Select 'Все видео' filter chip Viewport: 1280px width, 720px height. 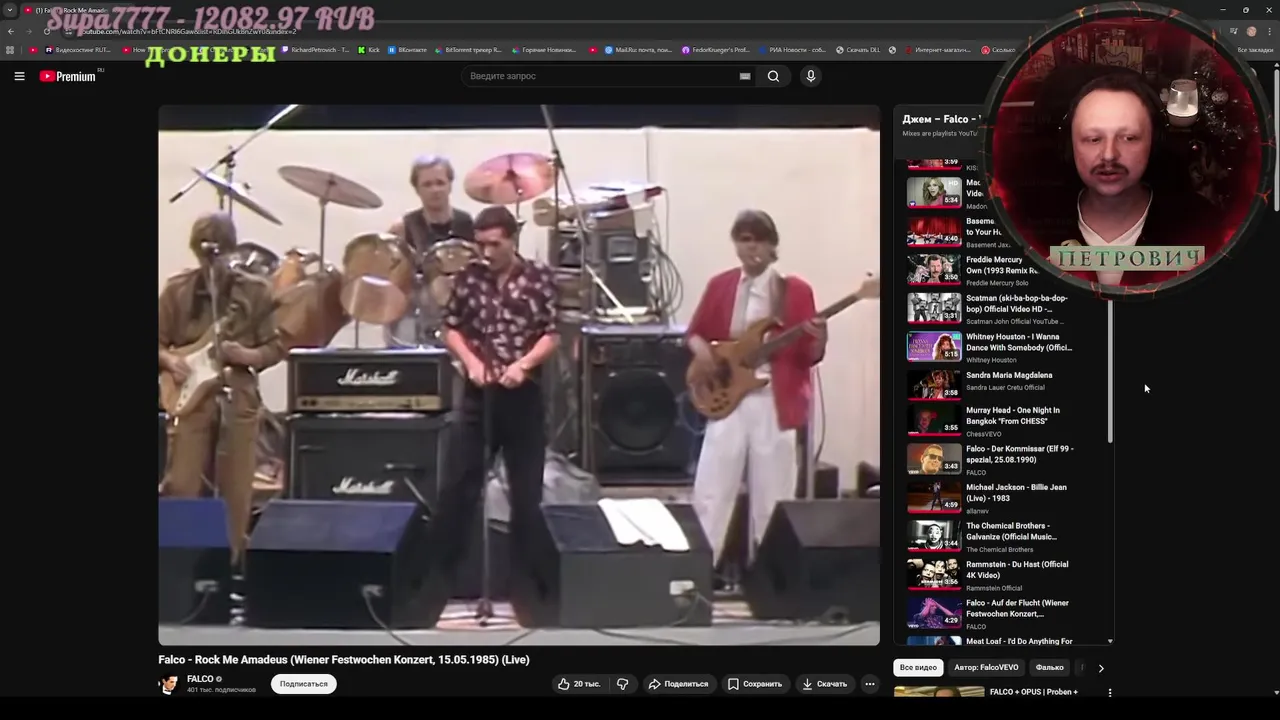click(x=918, y=667)
